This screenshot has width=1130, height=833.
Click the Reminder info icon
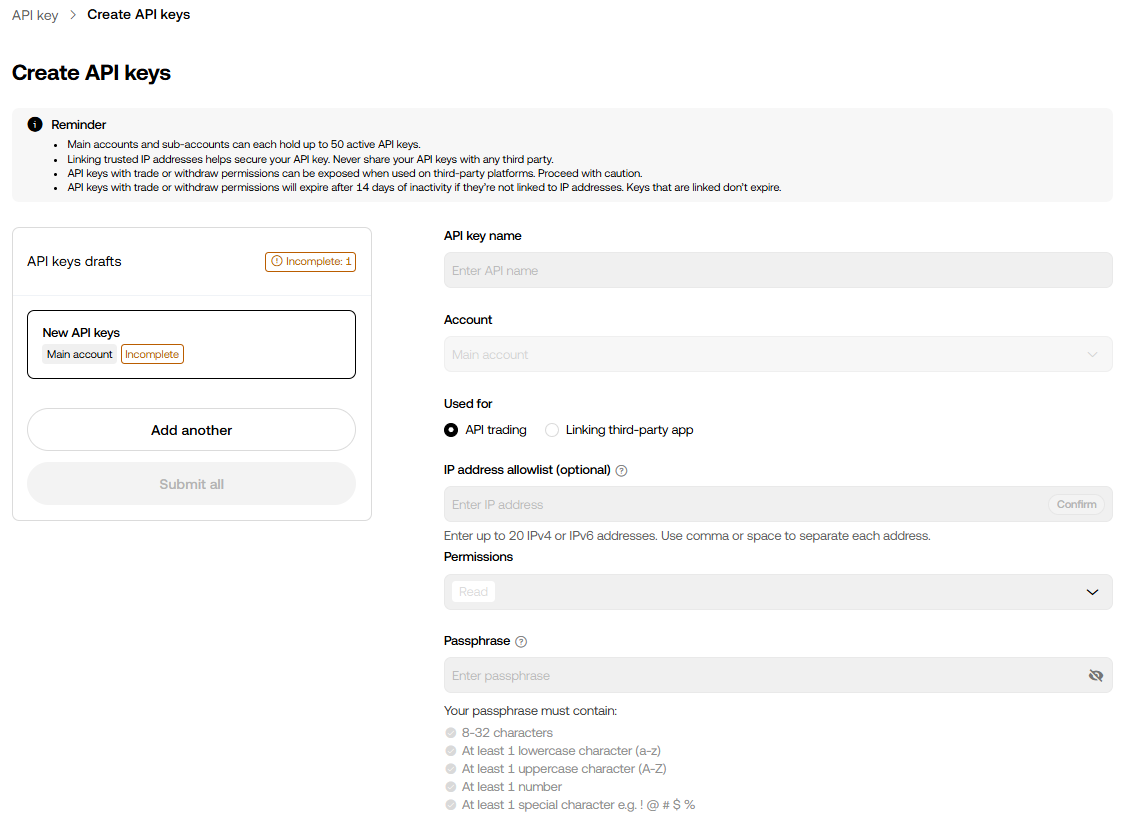click(x=35, y=125)
